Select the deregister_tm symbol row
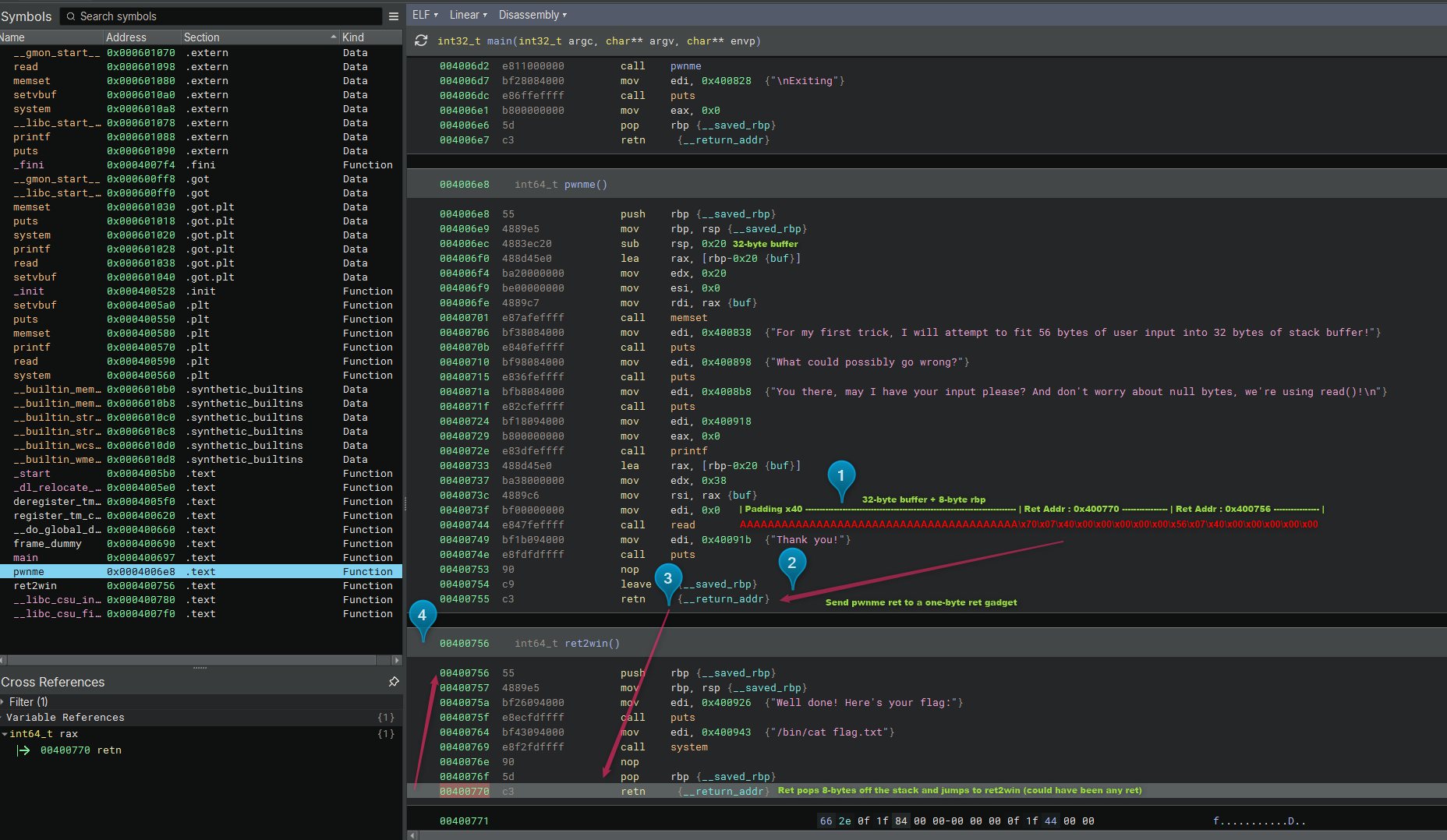The width and height of the screenshot is (1447, 840). [201, 502]
